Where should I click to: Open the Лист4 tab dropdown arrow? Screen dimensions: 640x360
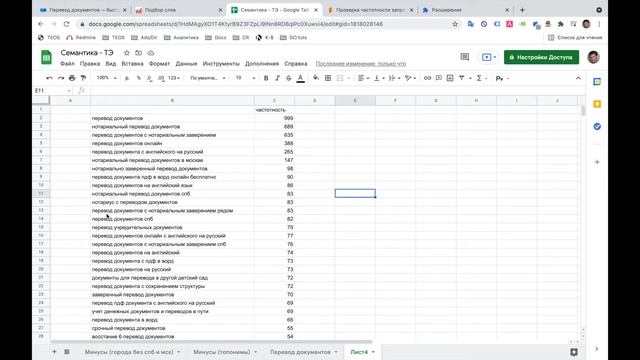(373, 352)
